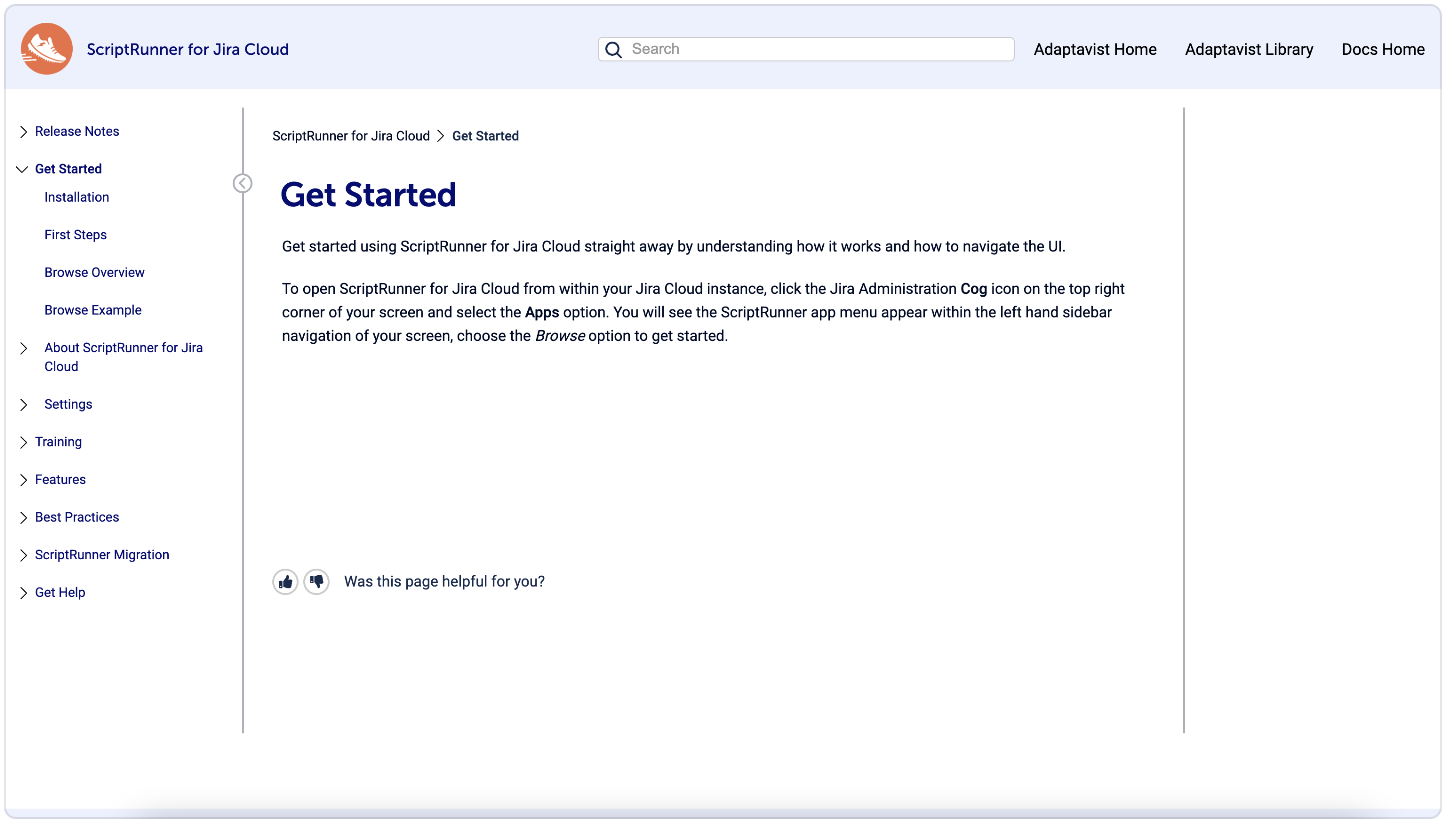Open Docs Home in top navigation
Image resolution: width=1450 pixels, height=824 pixels.
pos(1383,49)
